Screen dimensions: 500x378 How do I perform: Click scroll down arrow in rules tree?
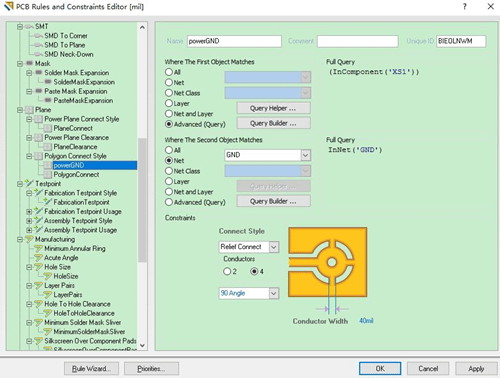click(142, 346)
